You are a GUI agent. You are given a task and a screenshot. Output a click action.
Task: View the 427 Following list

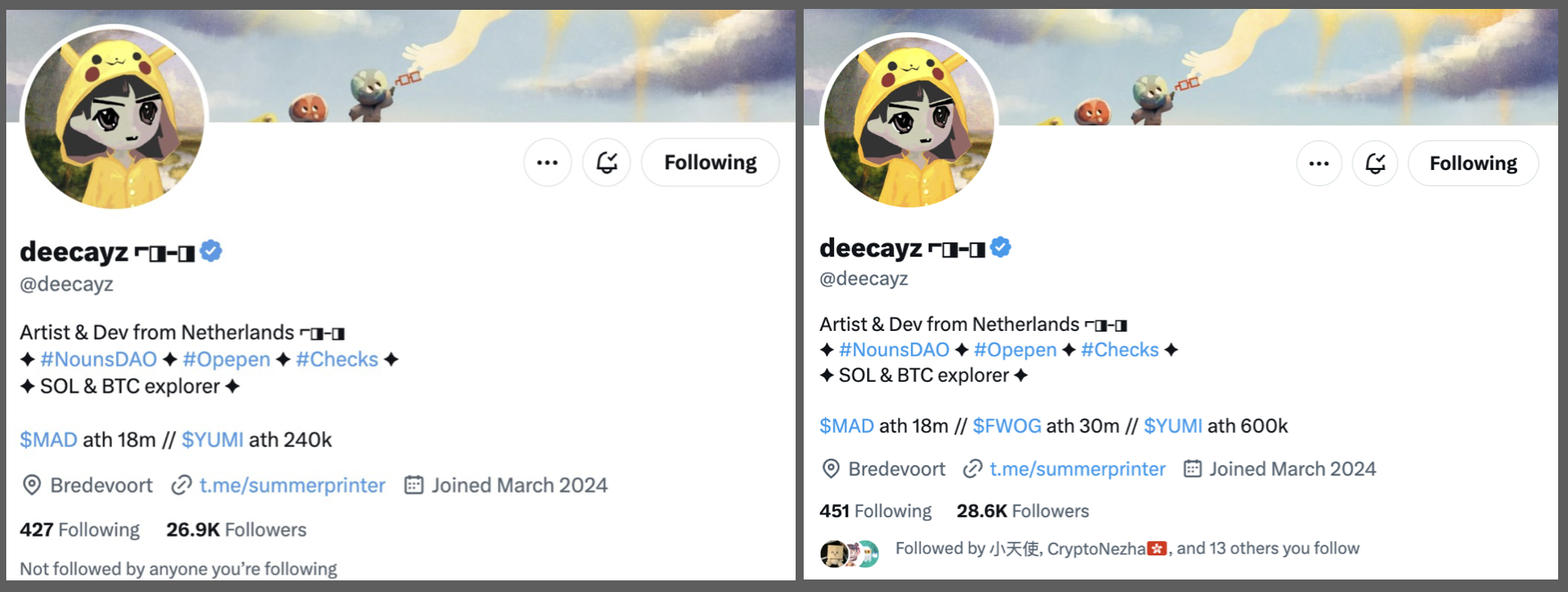(80, 529)
